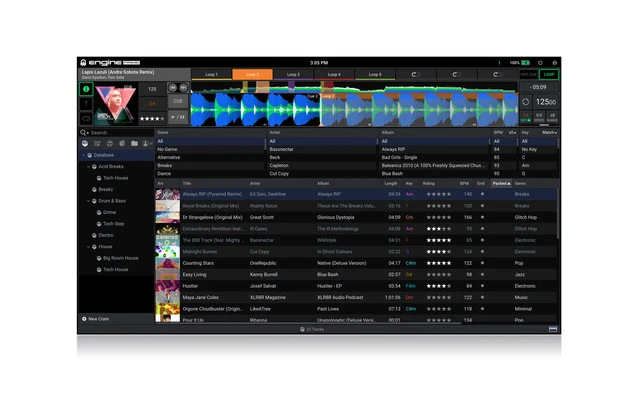Viewport: 640px width, 400px height.
Task: Select the Electro crate
Action: click(106, 235)
